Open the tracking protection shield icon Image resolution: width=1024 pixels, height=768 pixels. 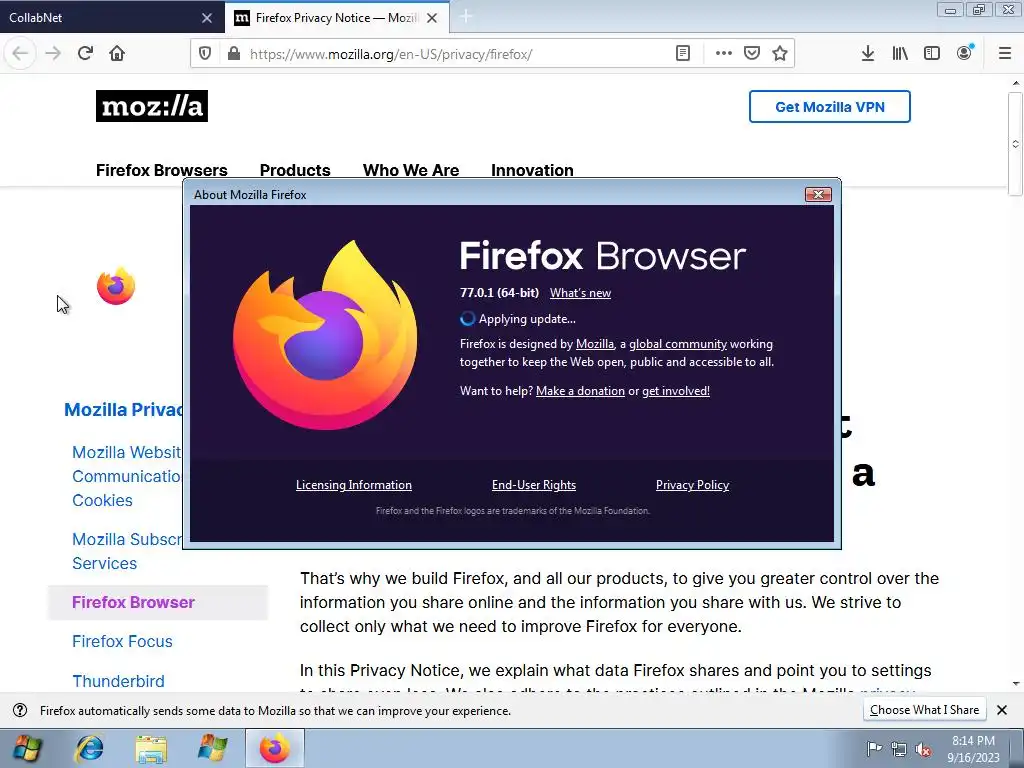(205, 54)
